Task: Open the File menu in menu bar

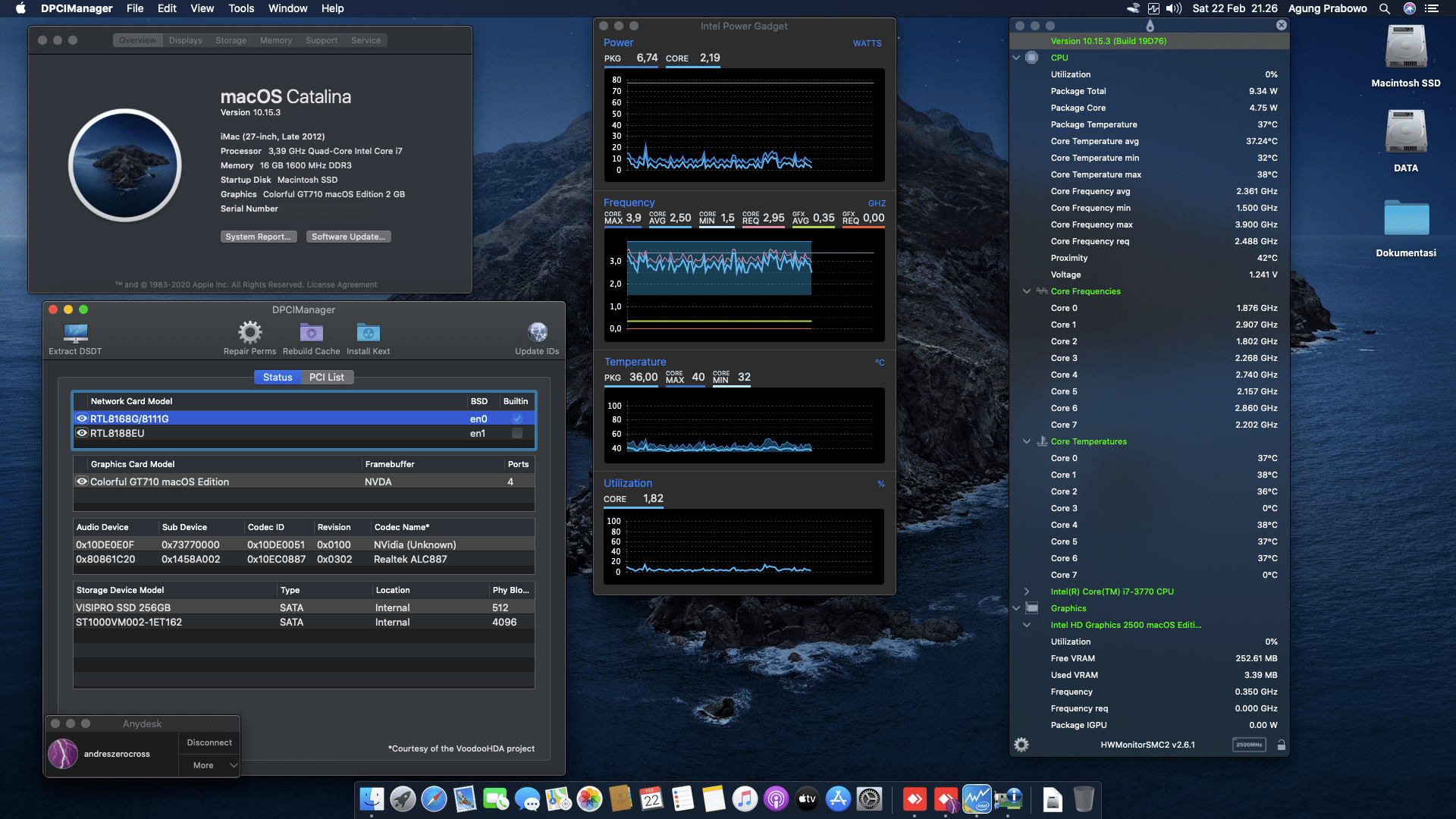Action: [x=135, y=8]
